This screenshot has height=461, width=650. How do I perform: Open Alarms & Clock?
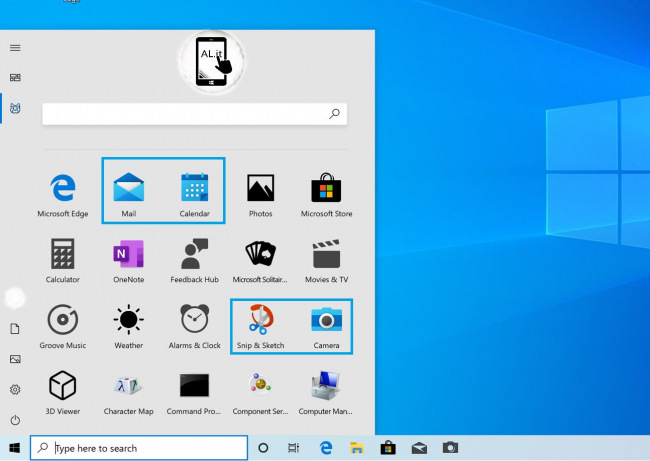[x=194, y=327]
